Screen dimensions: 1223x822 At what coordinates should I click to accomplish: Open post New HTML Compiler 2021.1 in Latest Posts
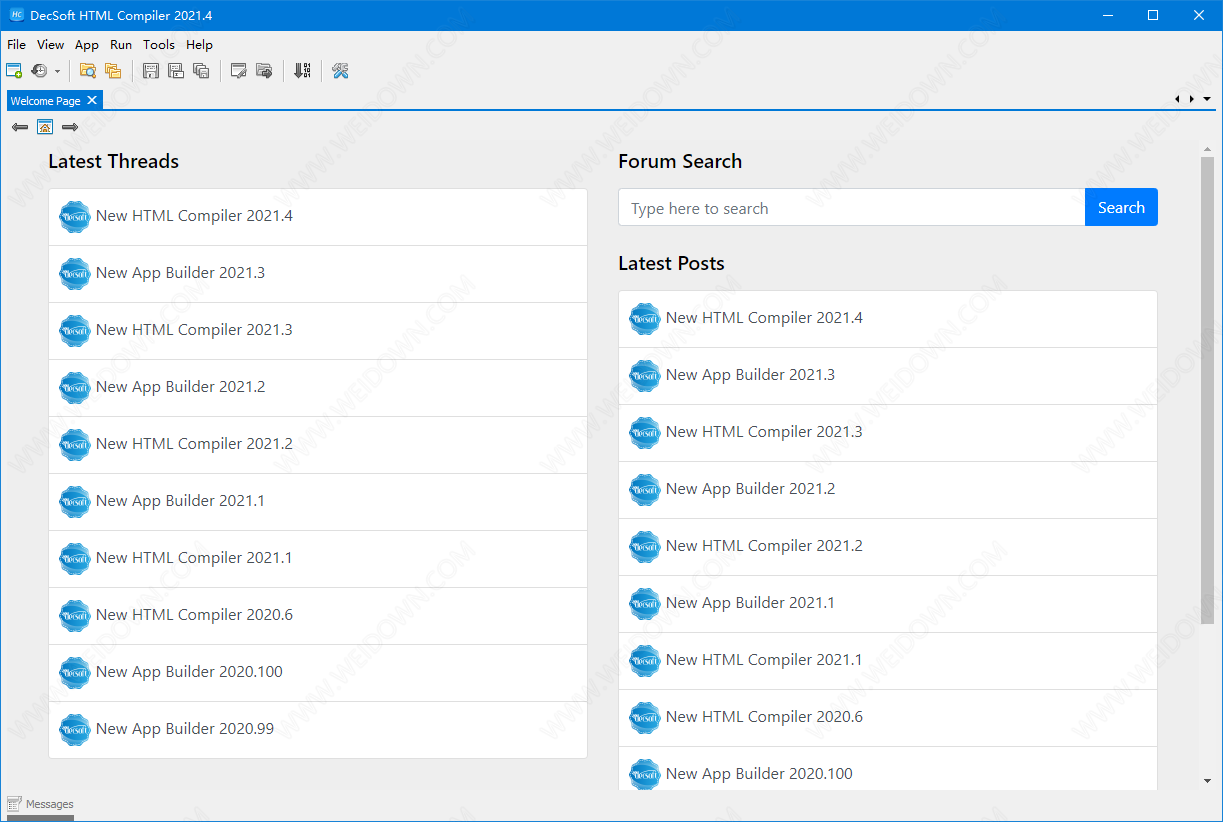tap(888, 661)
